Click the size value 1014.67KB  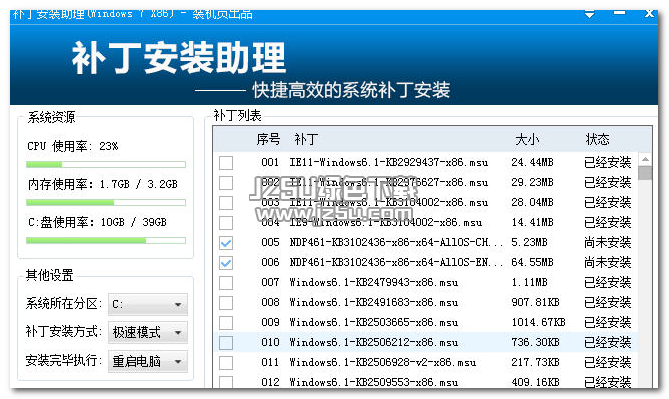pyautogui.click(x=538, y=322)
